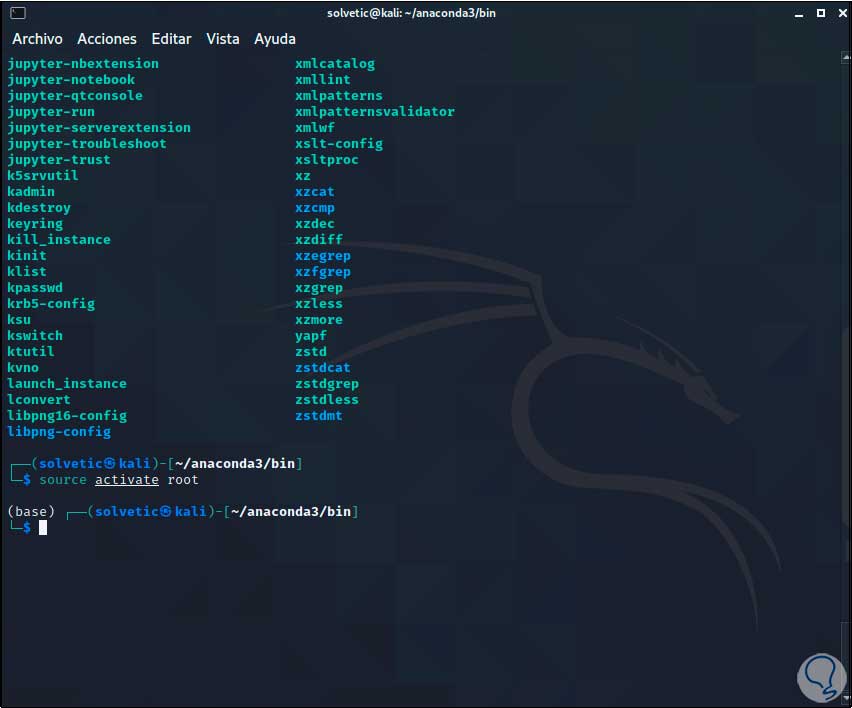Click the zstdless entry
This screenshot has width=852, height=708.
coord(327,400)
